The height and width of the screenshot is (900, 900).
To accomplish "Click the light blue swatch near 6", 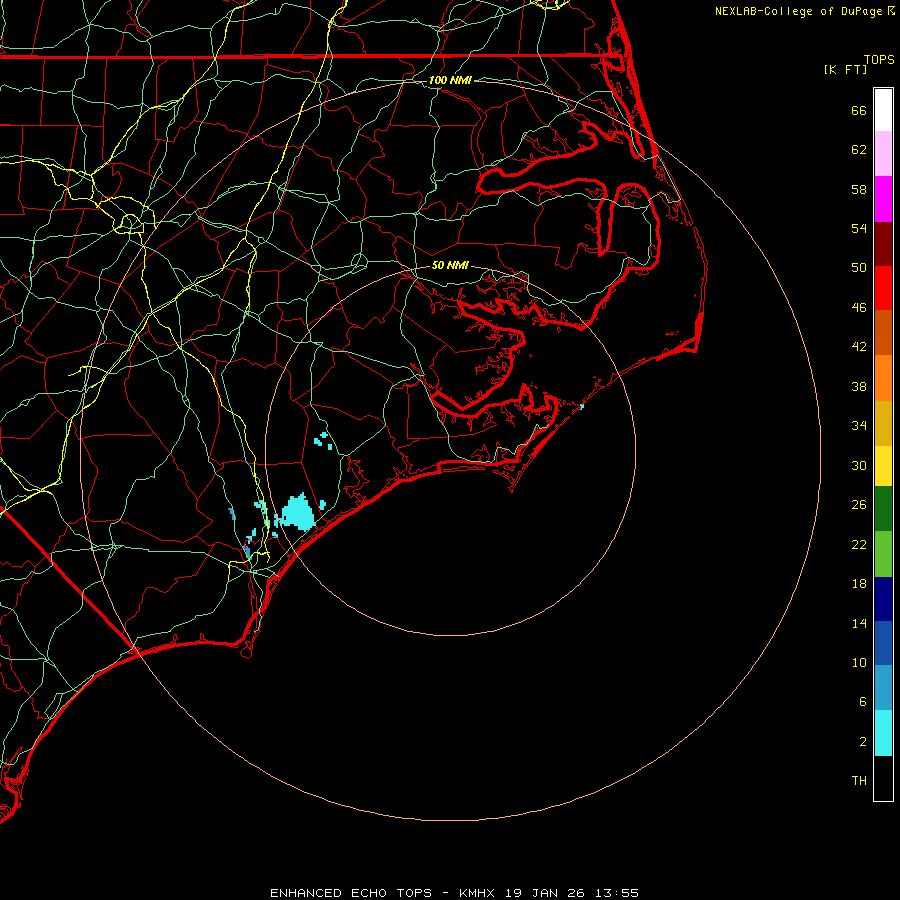I will [x=883, y=687].
